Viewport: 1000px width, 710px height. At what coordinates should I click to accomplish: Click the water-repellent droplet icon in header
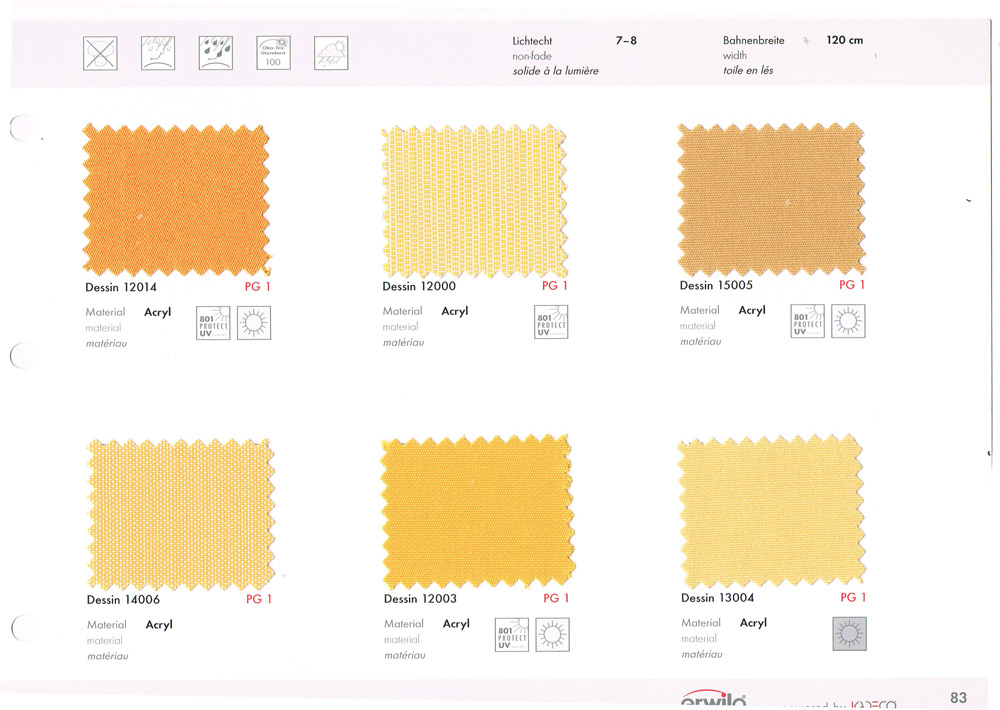click(x=158, y=53)
